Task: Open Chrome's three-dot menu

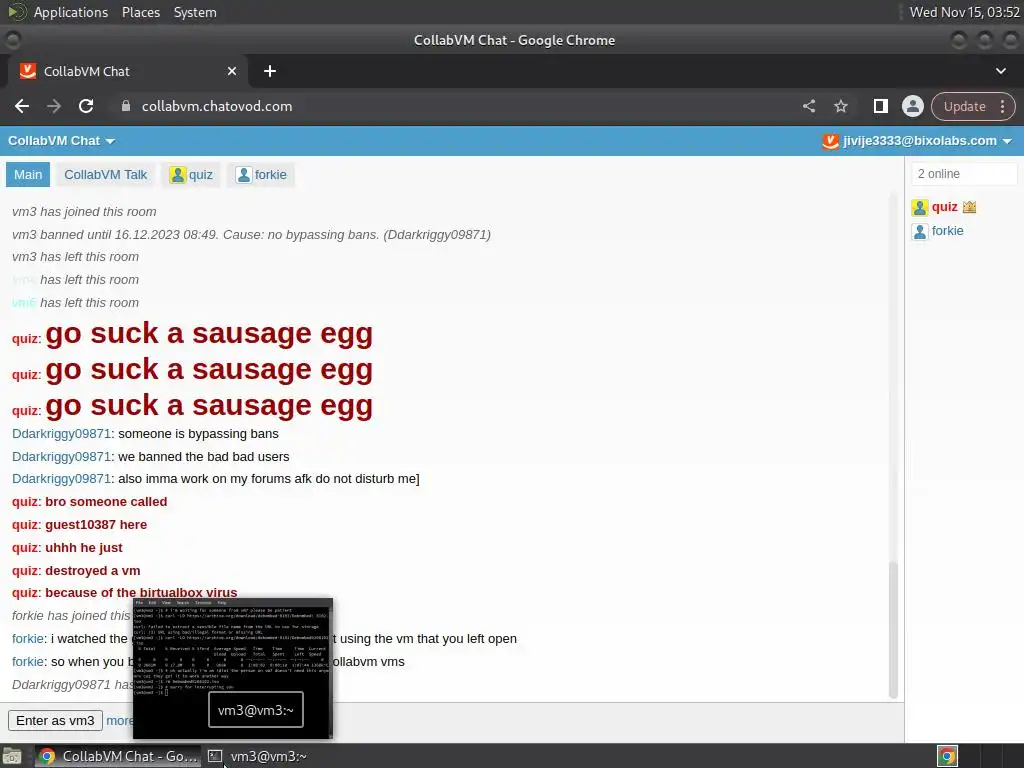Action: pos(1002,106)
